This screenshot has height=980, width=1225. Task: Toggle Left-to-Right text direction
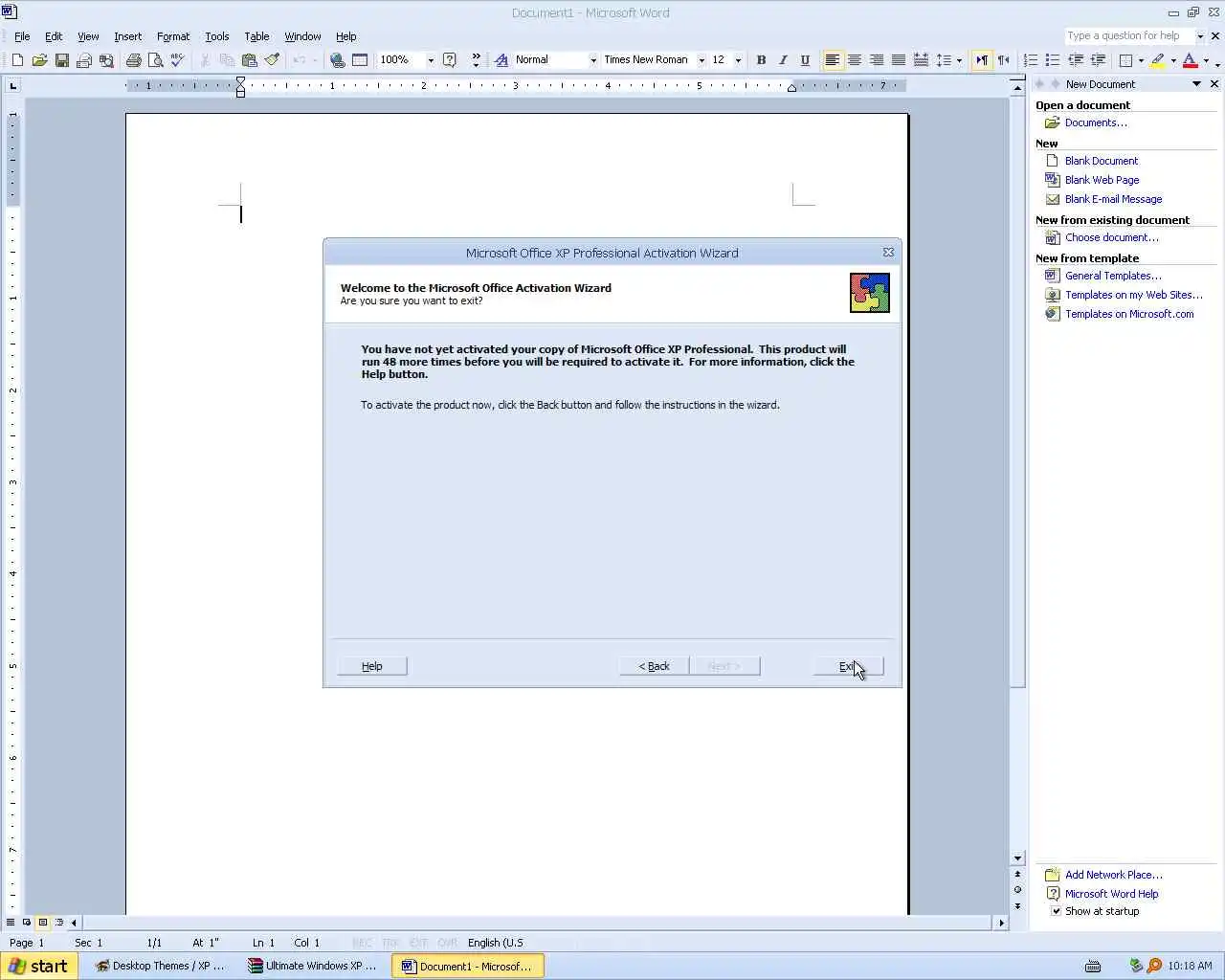[x=981, y=60]
